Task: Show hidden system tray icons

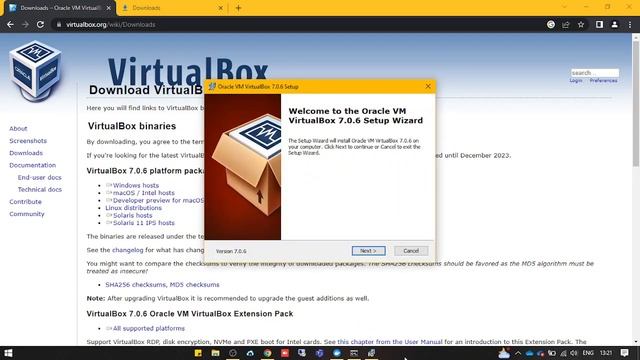Action: tap(518, 353)
